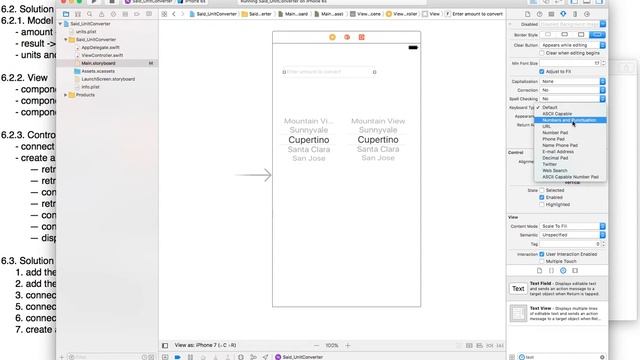640x360 pixels.
Task: Show the Identity inspector tab
Action: (x=551, y=14)
